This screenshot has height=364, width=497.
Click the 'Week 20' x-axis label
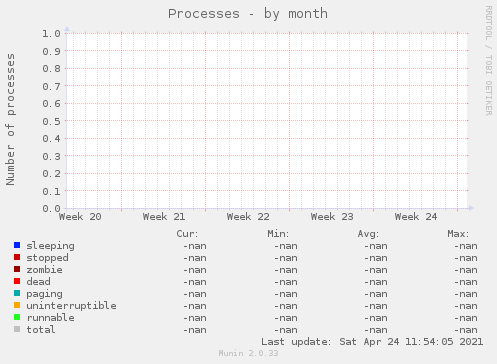pyautogui.click(x=80, y=217)
